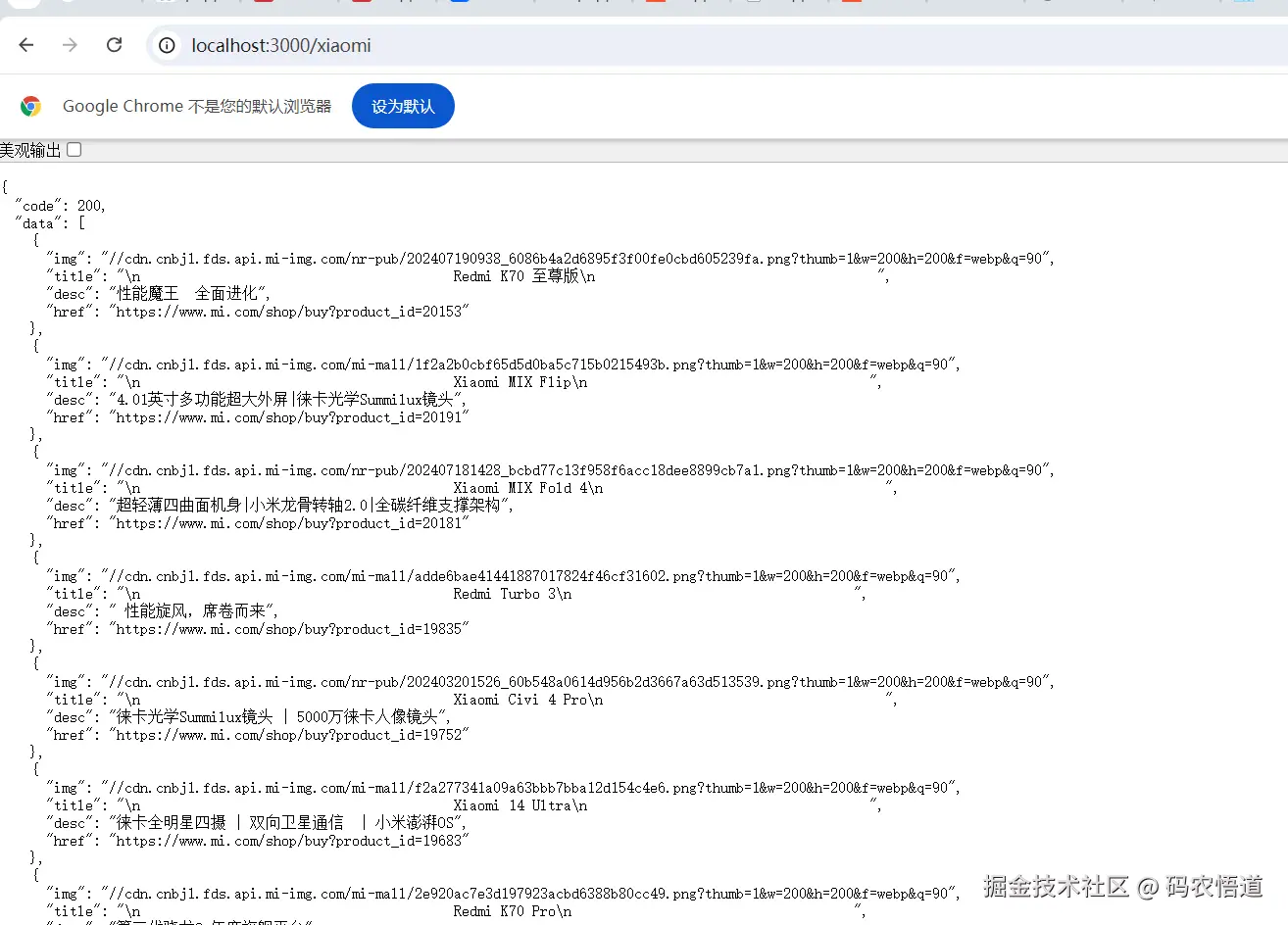Click the "code": 200 line
The width and height of the screenshot is (1288, 925).
[x=60, y=206]
